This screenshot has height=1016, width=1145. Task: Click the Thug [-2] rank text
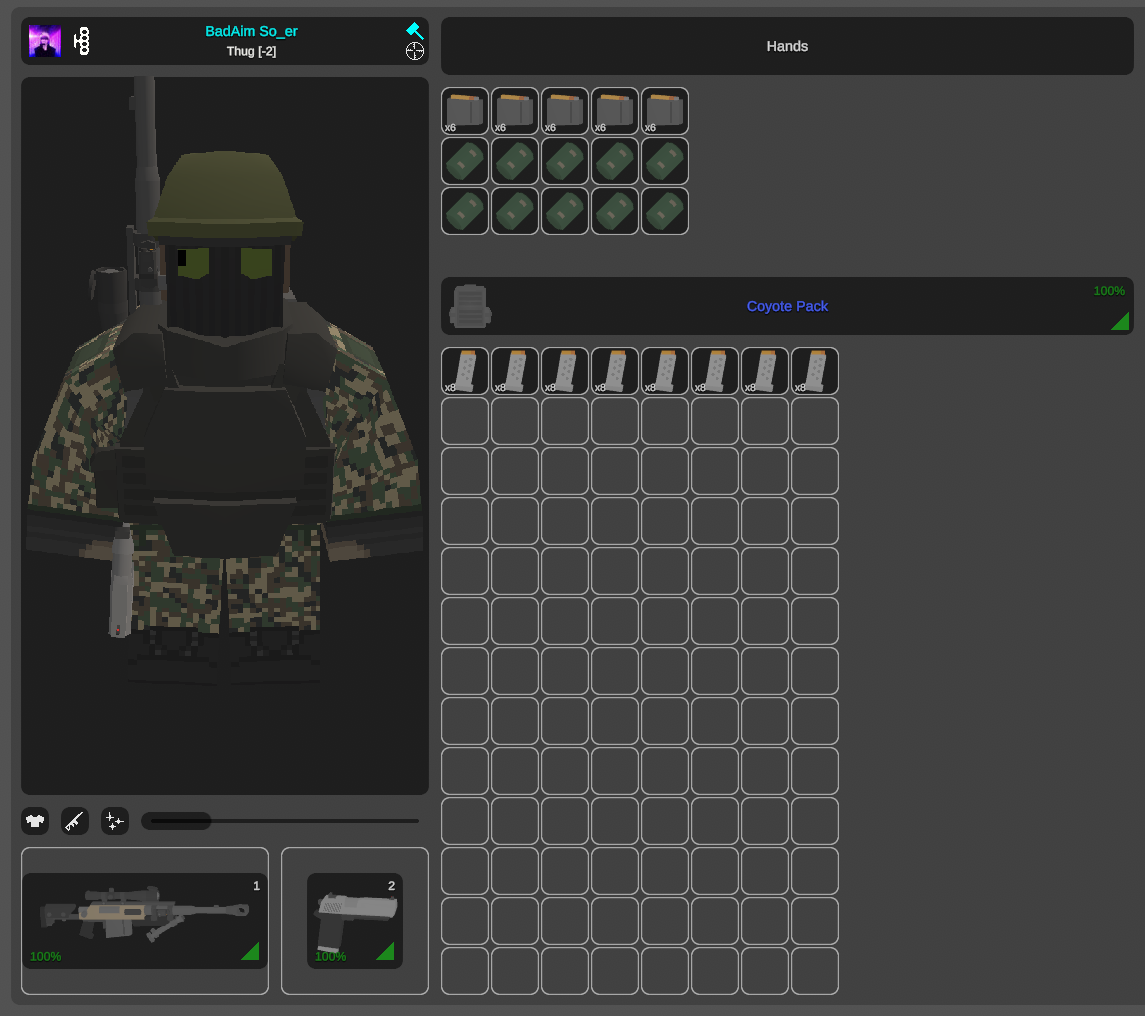pyautogui.click(x=251, y=51)
